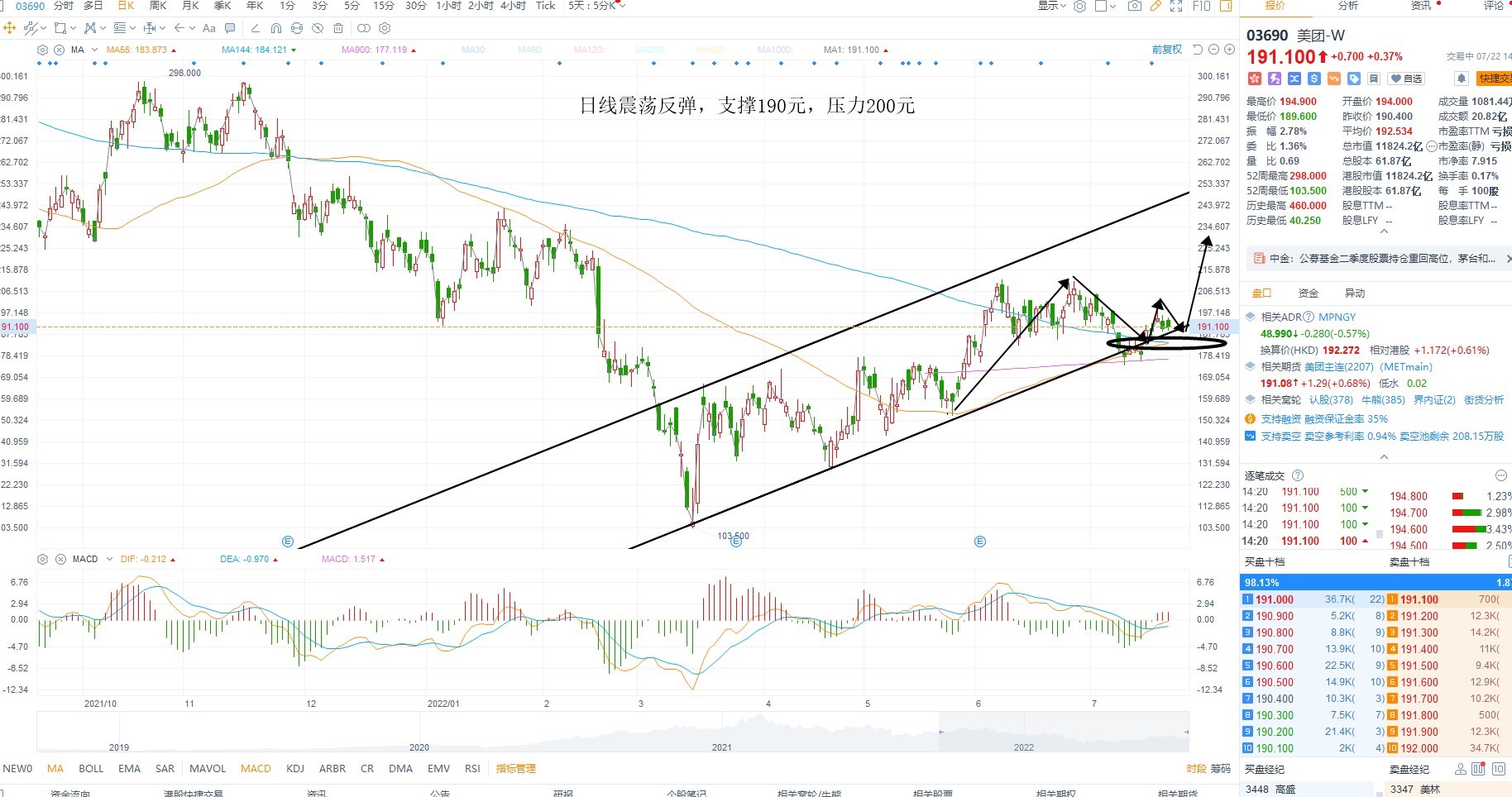
Task: Click the orange pencil draw icon
Action: point(1156,6)
